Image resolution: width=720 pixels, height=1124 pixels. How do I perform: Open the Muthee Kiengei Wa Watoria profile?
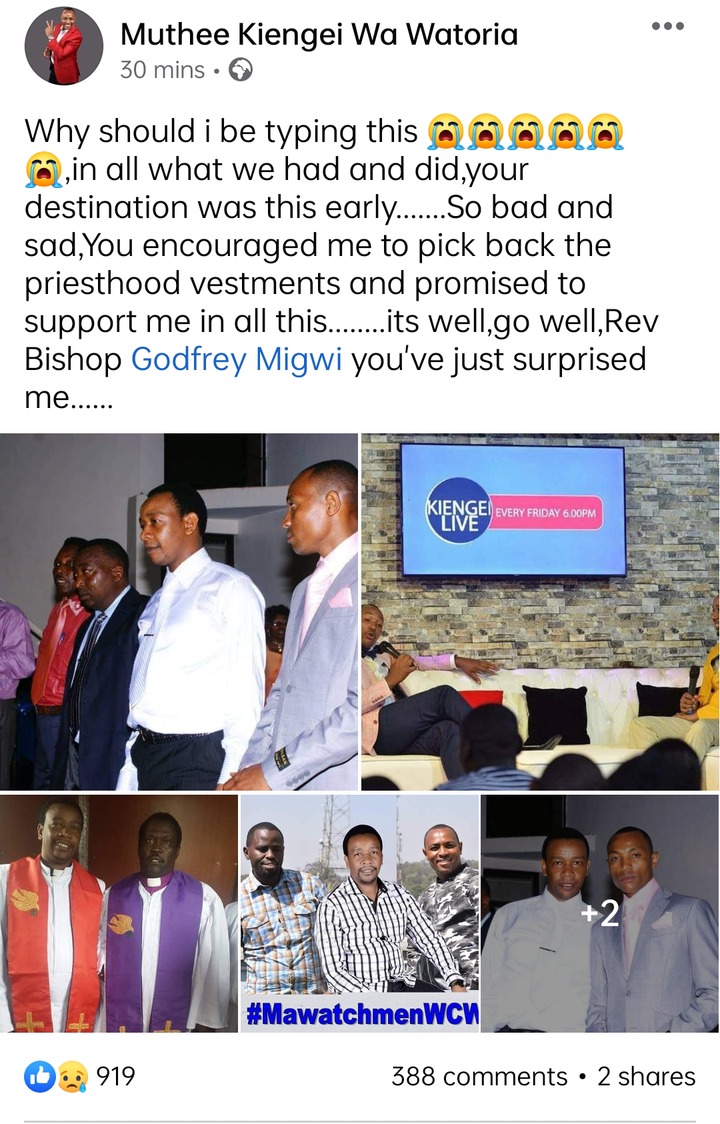coord(319,34)
